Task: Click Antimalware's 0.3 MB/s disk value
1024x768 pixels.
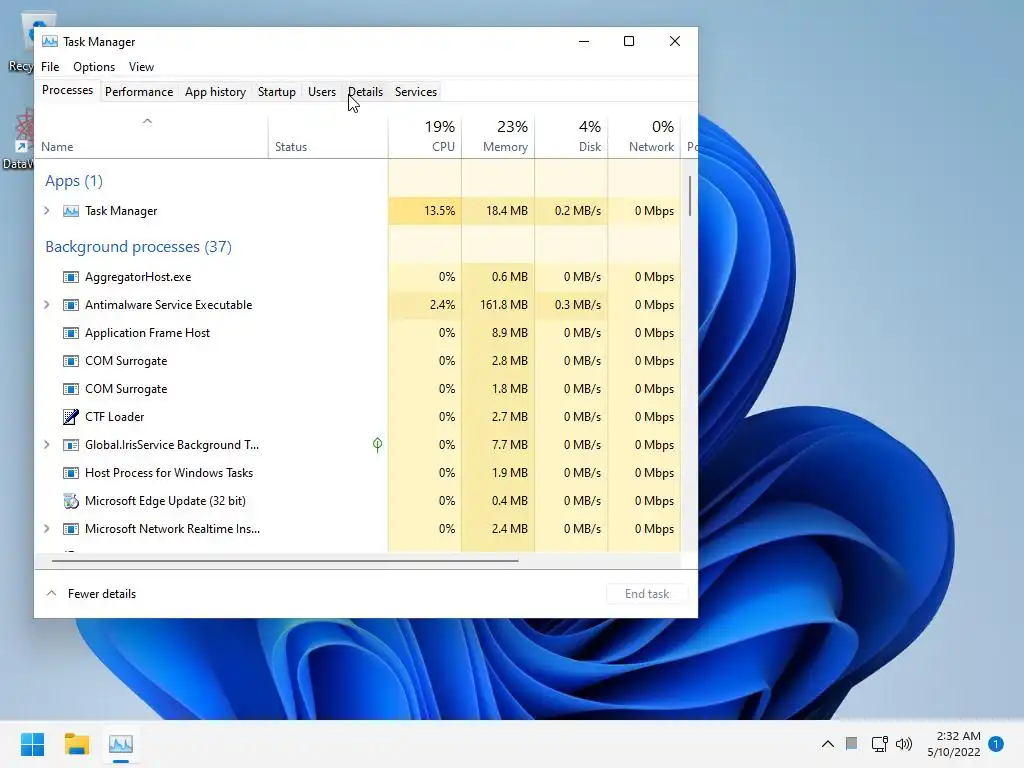Action: [571, 305]
